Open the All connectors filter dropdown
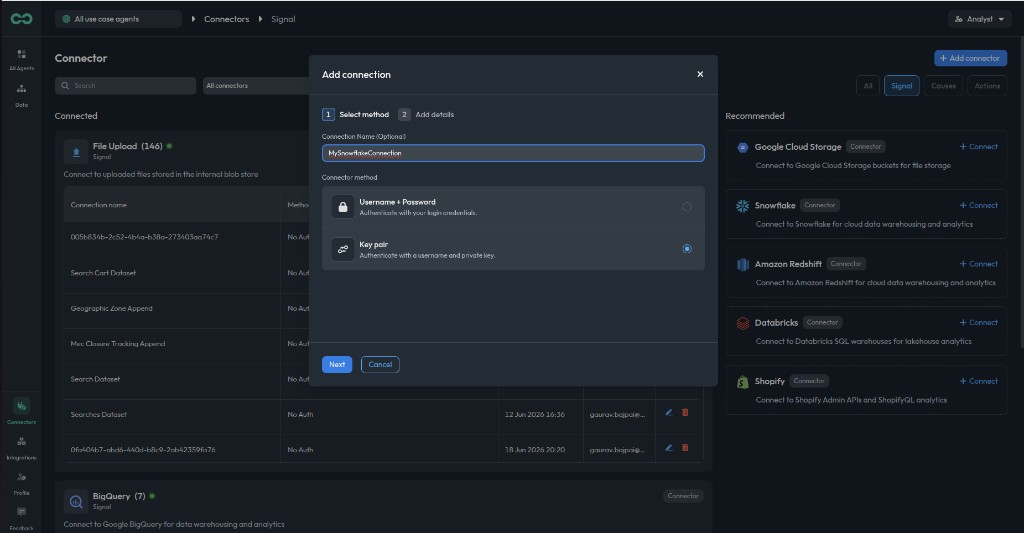 tap(256, 86)
